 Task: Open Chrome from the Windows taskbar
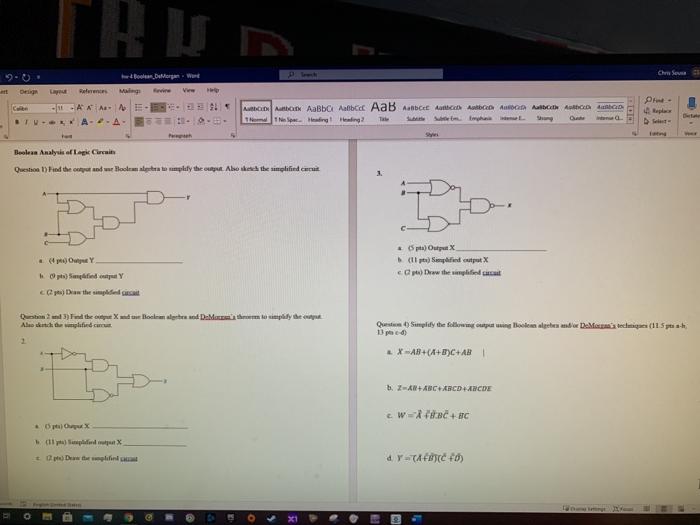click(x=129, y=517)
